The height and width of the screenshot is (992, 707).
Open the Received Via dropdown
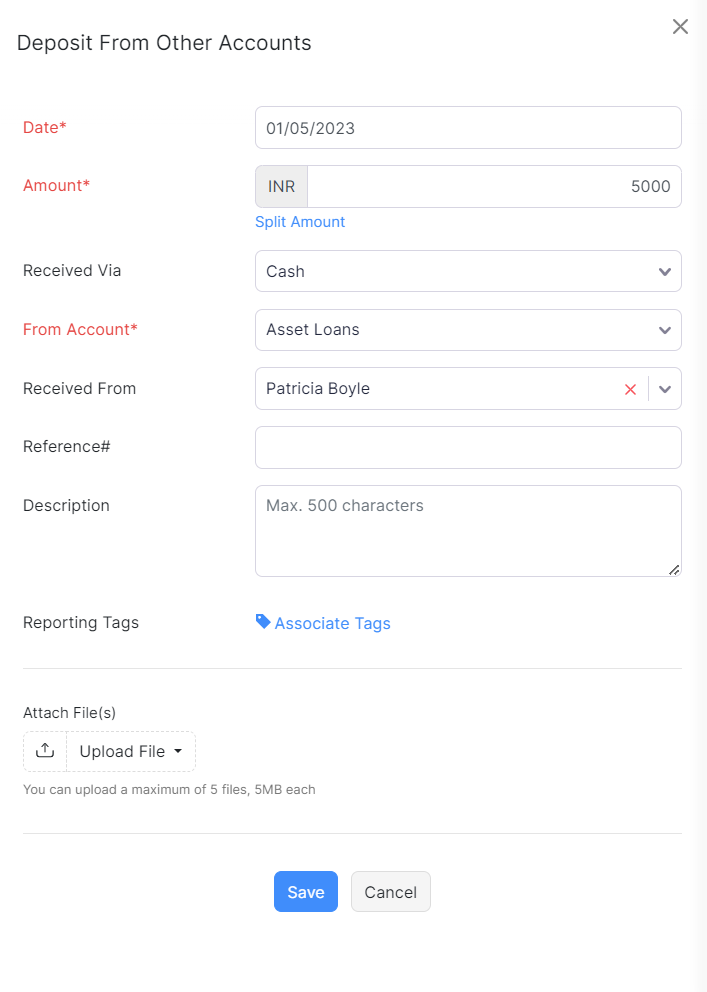468,271
